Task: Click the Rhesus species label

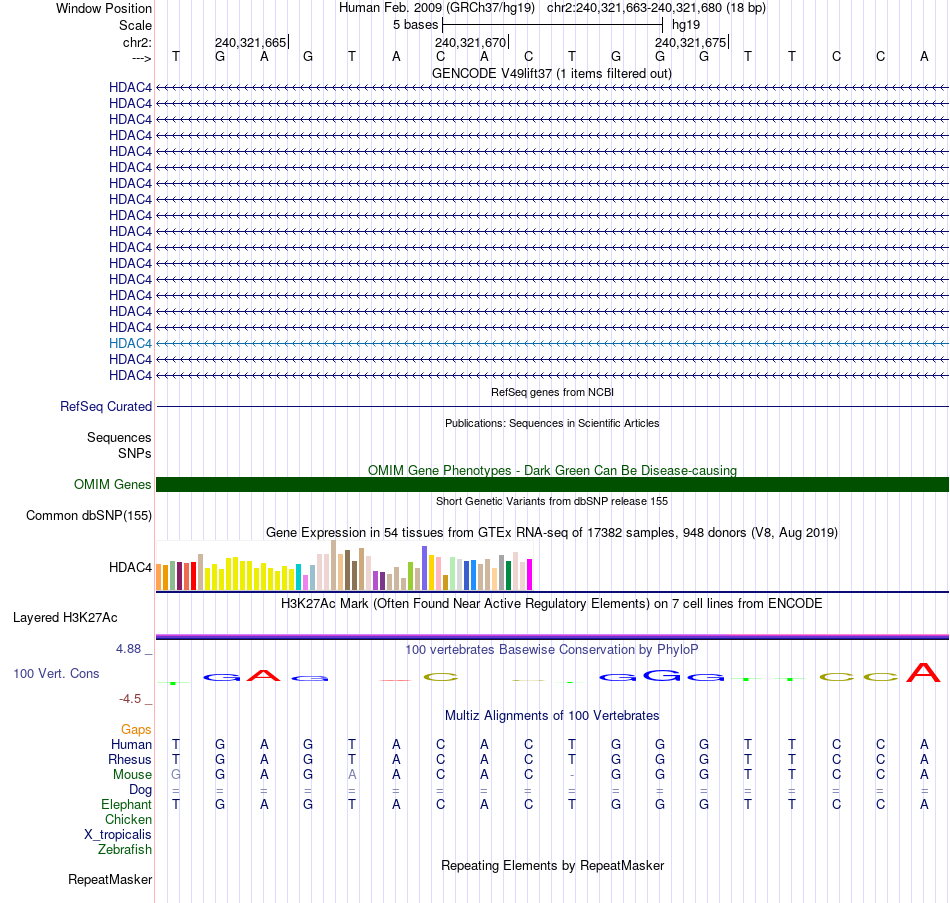Action: 130,760
